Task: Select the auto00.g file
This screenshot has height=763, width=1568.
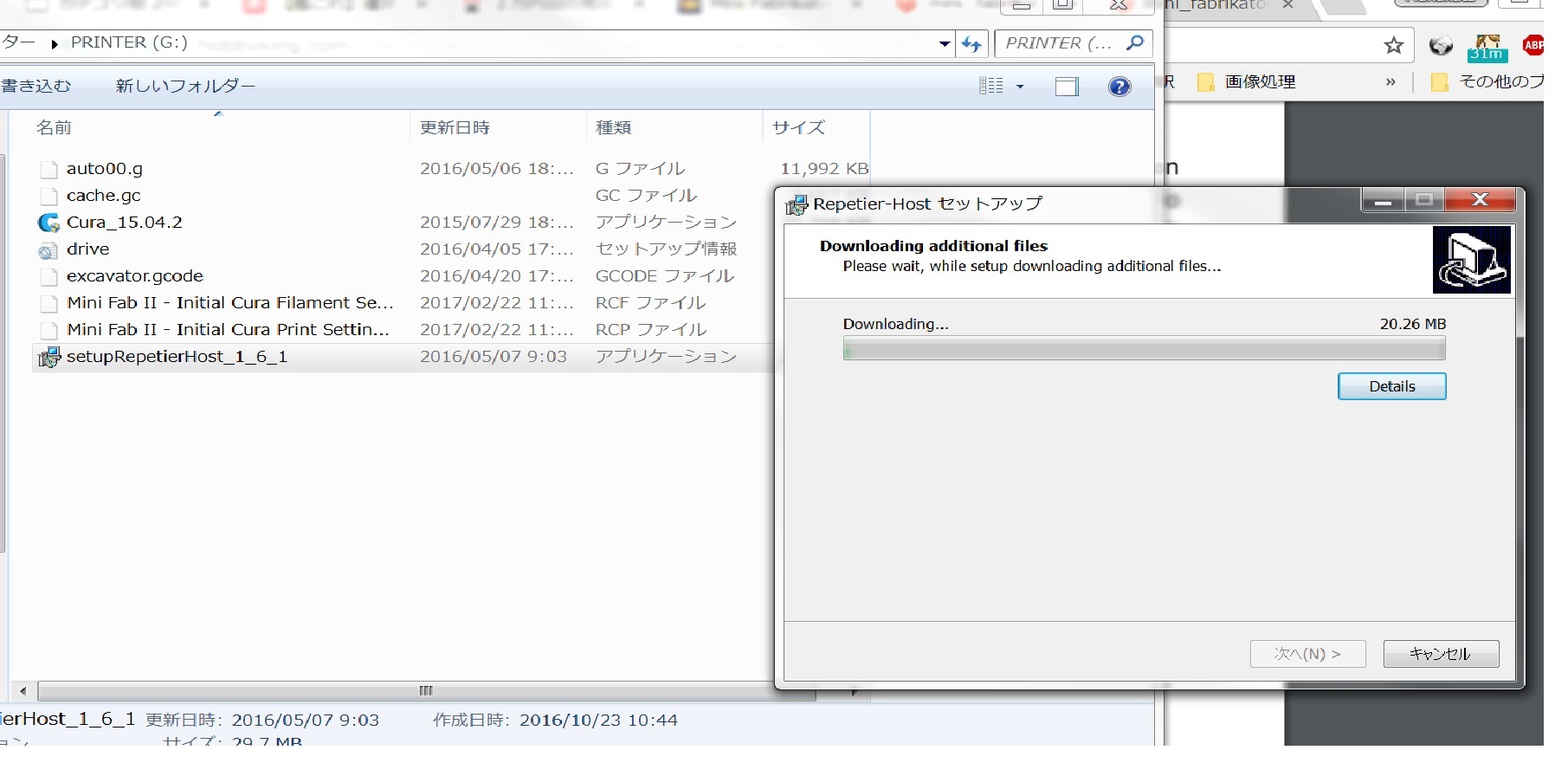Action: pos(105,169)
